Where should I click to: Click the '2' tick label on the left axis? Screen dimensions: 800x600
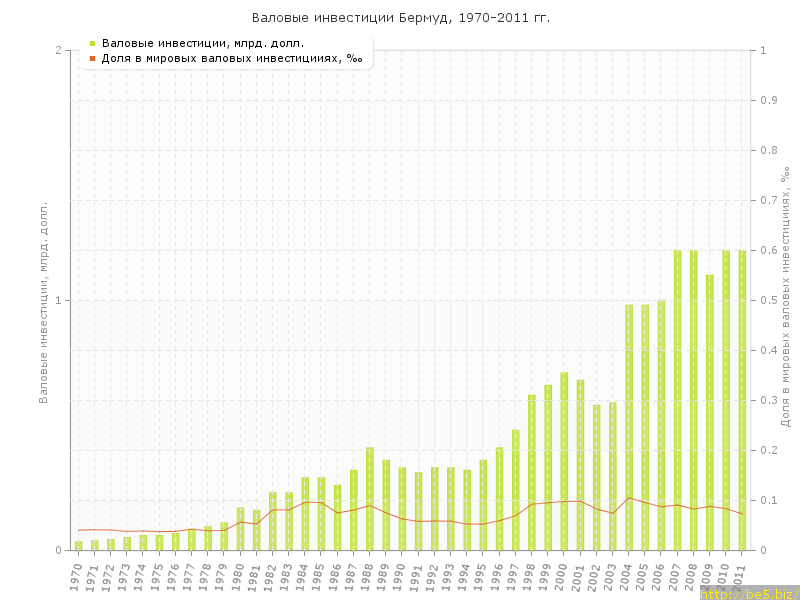tap(59, 50)
